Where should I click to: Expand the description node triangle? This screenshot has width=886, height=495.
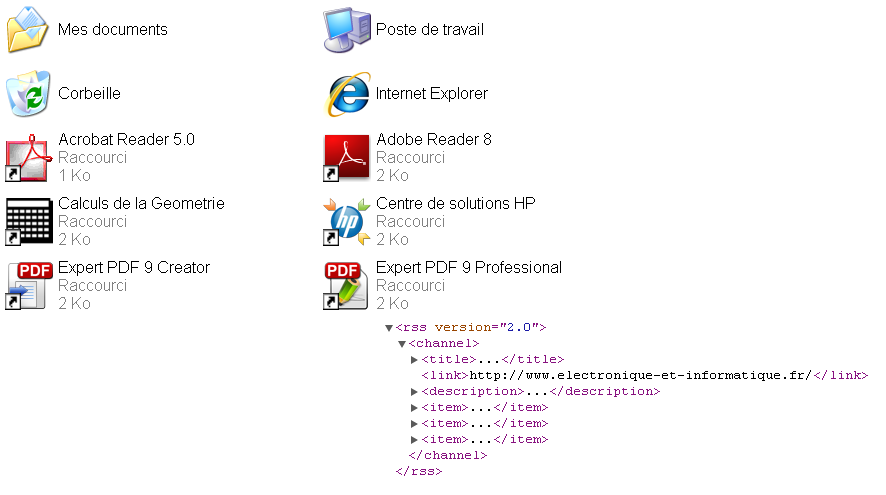coord(414,392)
